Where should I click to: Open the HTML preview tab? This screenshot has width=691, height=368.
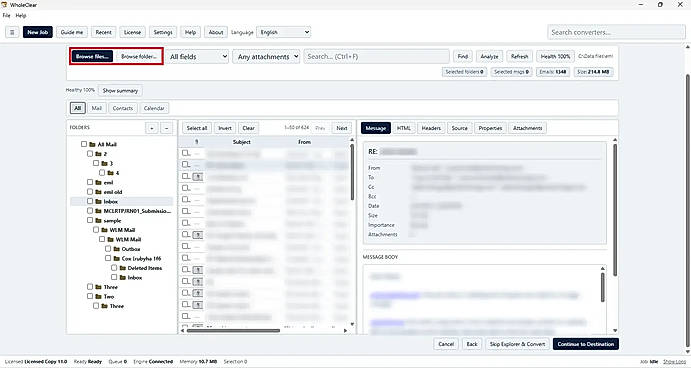point(404,128)
